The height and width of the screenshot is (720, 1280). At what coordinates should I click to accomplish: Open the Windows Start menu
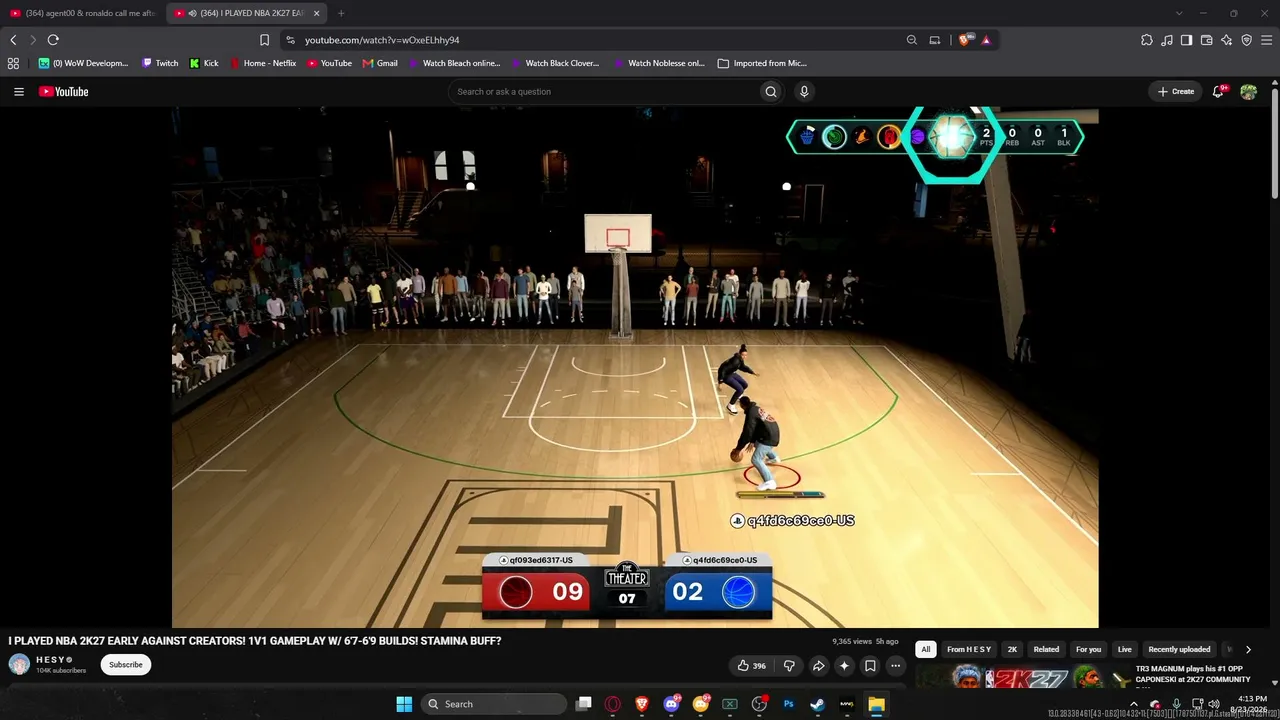[x=404, y=704]
